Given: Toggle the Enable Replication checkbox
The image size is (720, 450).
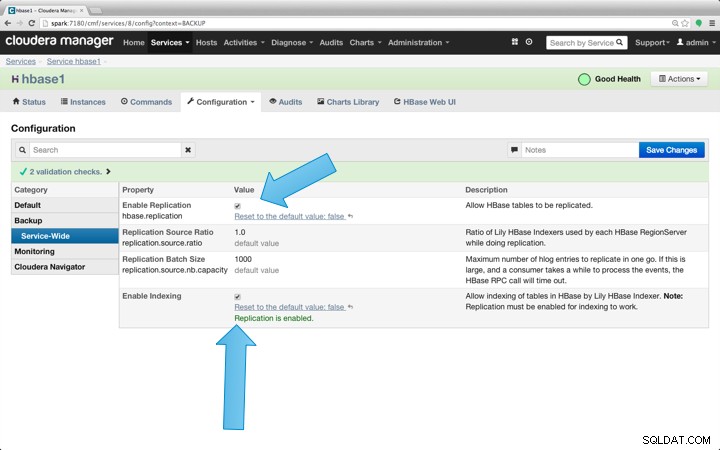Looking at the screenshot, I should [x=237, y=206].
